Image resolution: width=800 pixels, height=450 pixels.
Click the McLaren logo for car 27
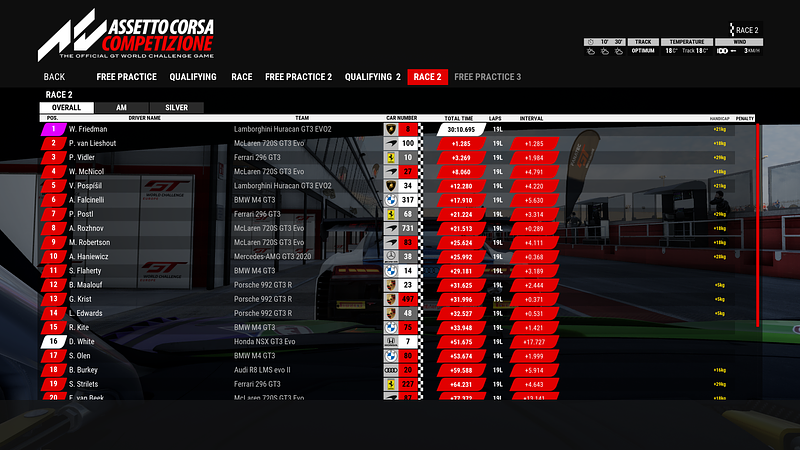[x=391, y=172]
